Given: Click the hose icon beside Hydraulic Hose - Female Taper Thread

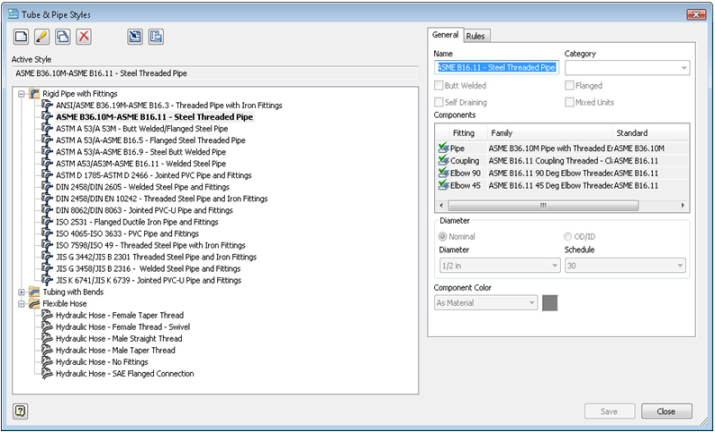Looking at the screenshot, I should click(x=47, y=315).
